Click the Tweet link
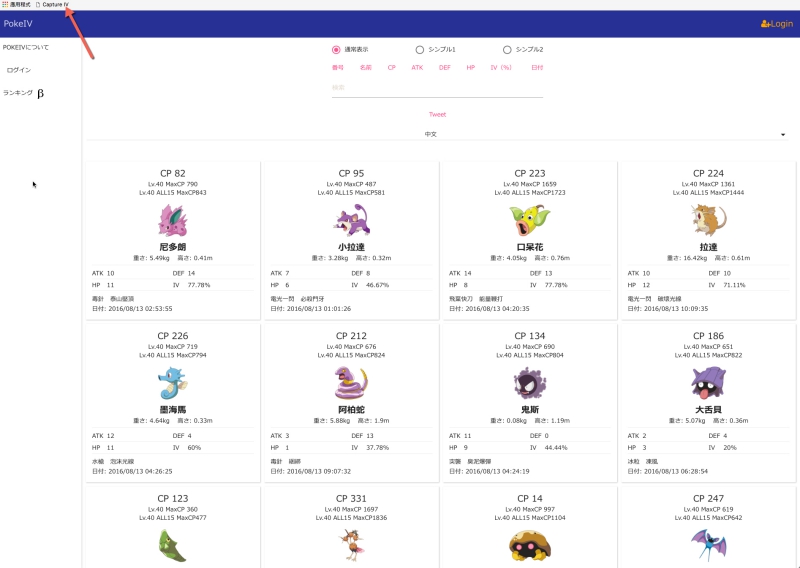800x568 pixels. (437, 114)
